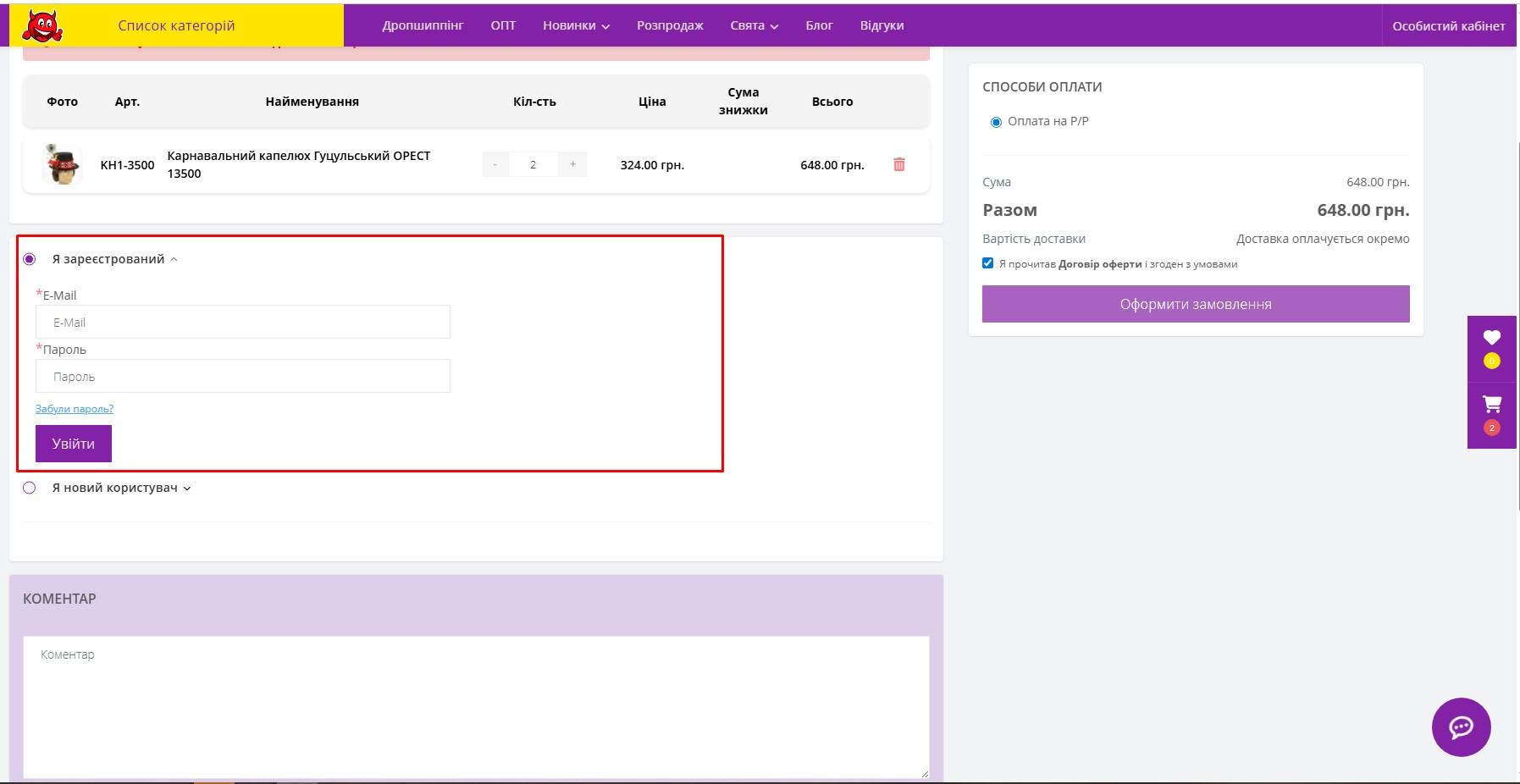Open the wishlist heart icon

point(1491,338)
